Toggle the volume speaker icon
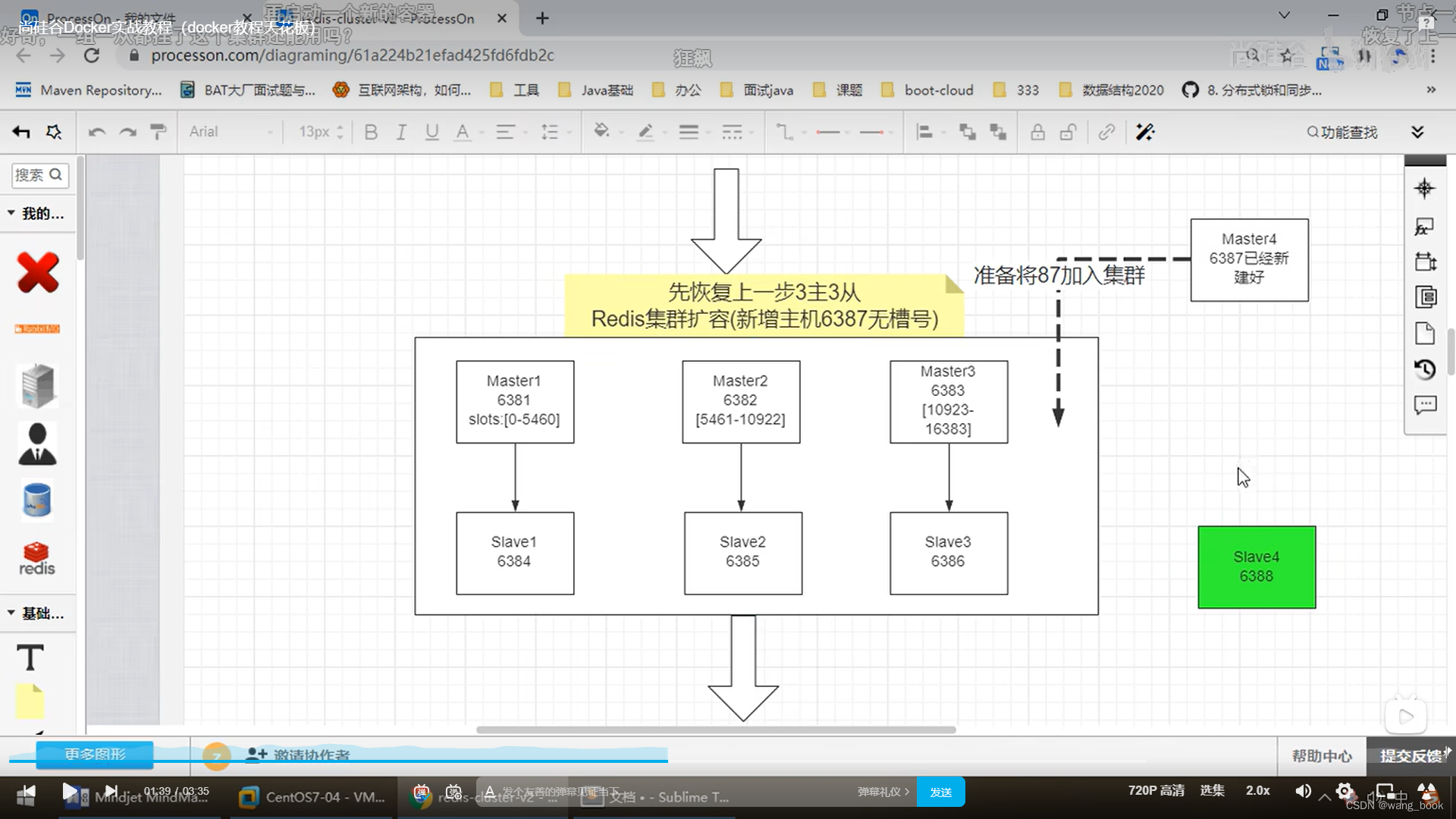Screen dimensions: 1456x819 point(1303,791)
